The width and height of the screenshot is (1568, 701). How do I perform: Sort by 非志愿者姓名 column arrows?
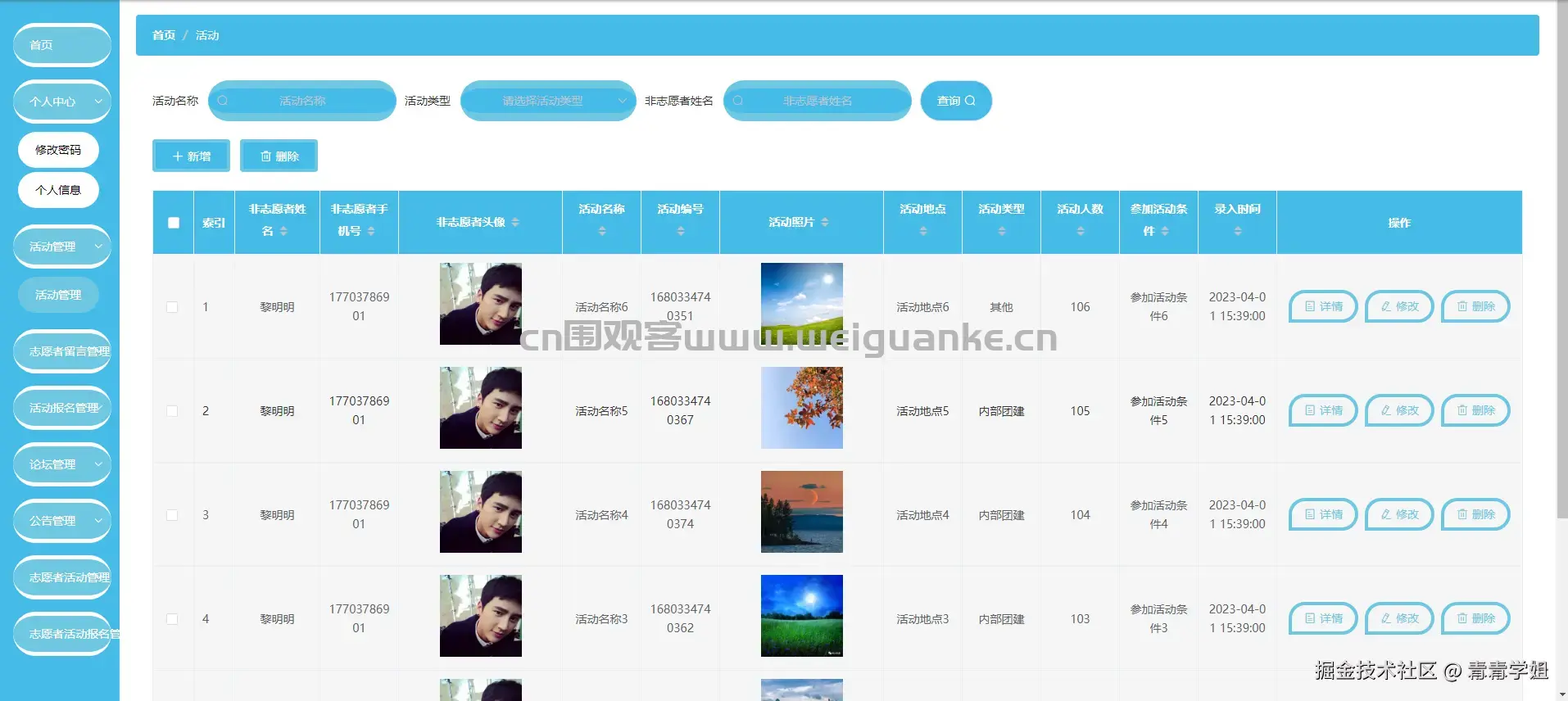[283, 232]
